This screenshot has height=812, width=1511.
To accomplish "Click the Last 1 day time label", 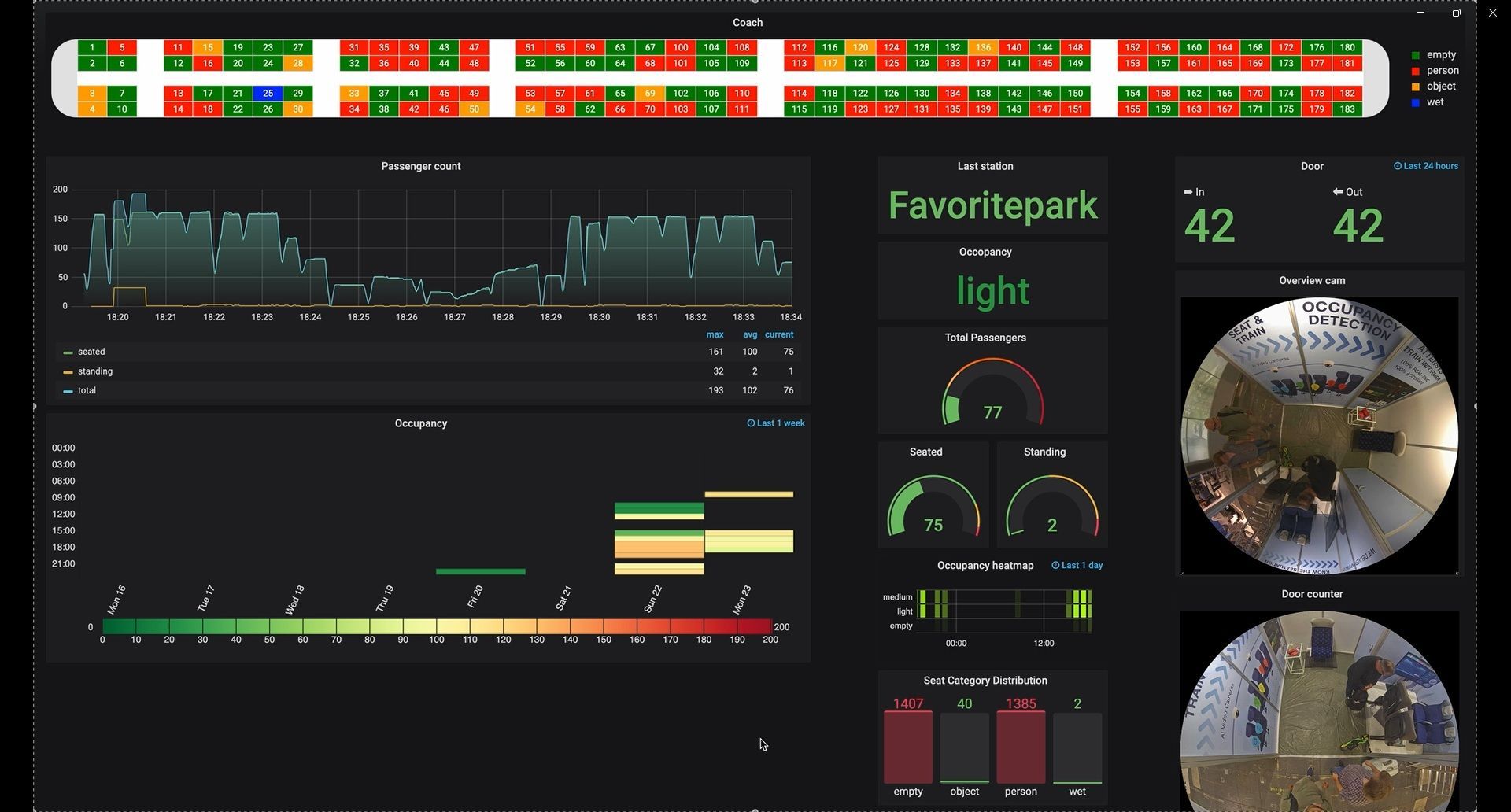I will pos(1082,565).
